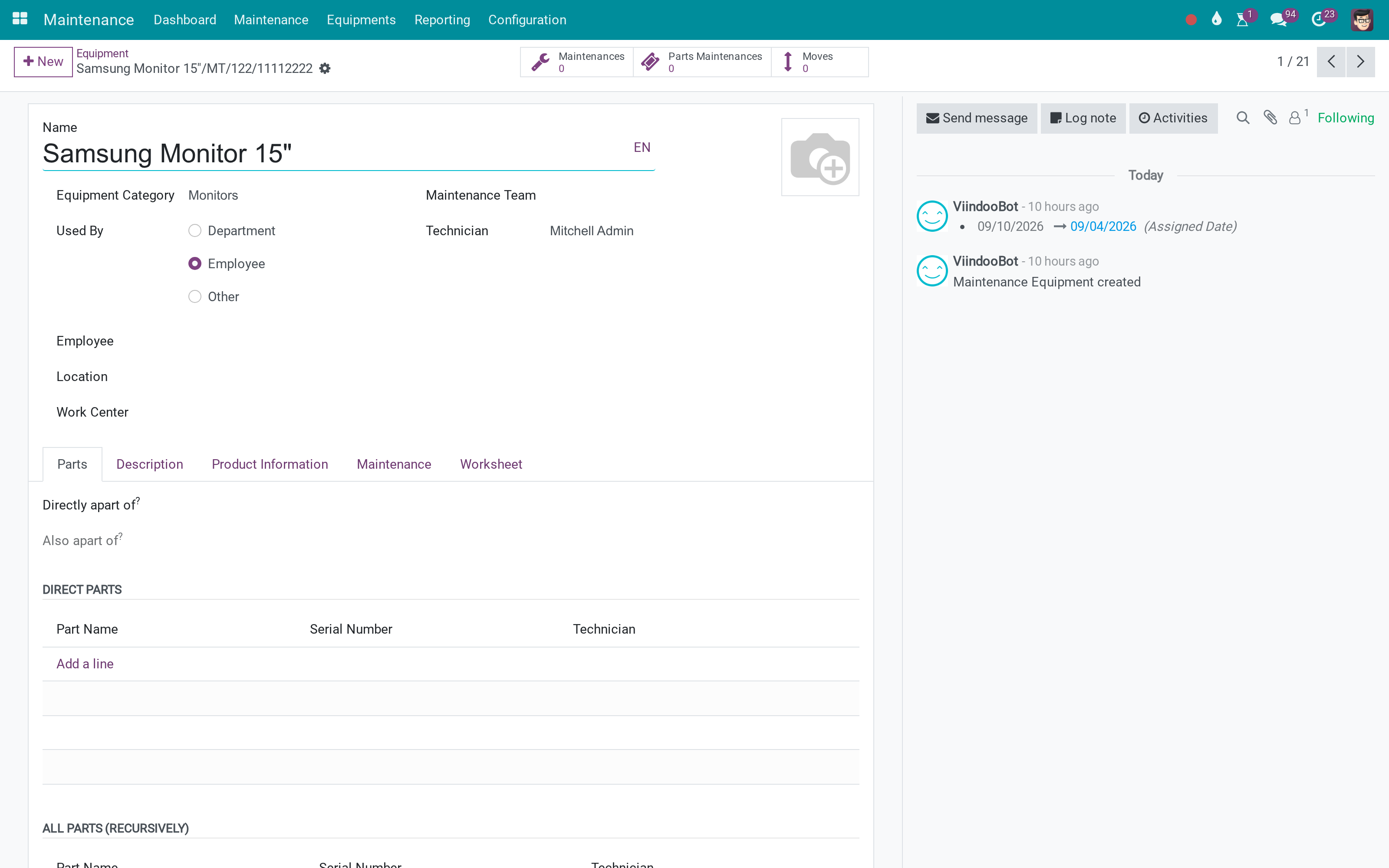1389x868 pixels.
Task: Select Department for Used By
Action: point(195,231)
